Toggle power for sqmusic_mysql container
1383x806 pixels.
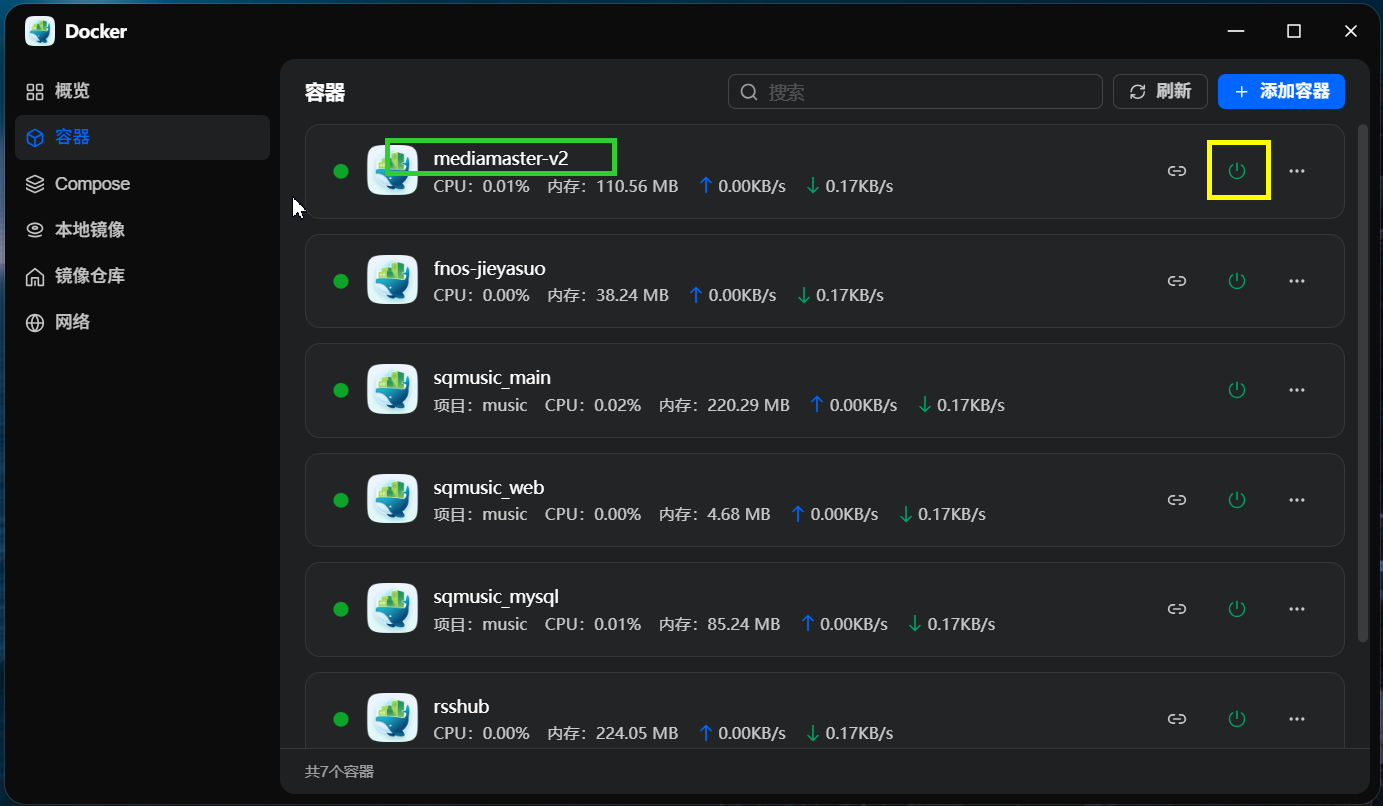pos(1237,608)
